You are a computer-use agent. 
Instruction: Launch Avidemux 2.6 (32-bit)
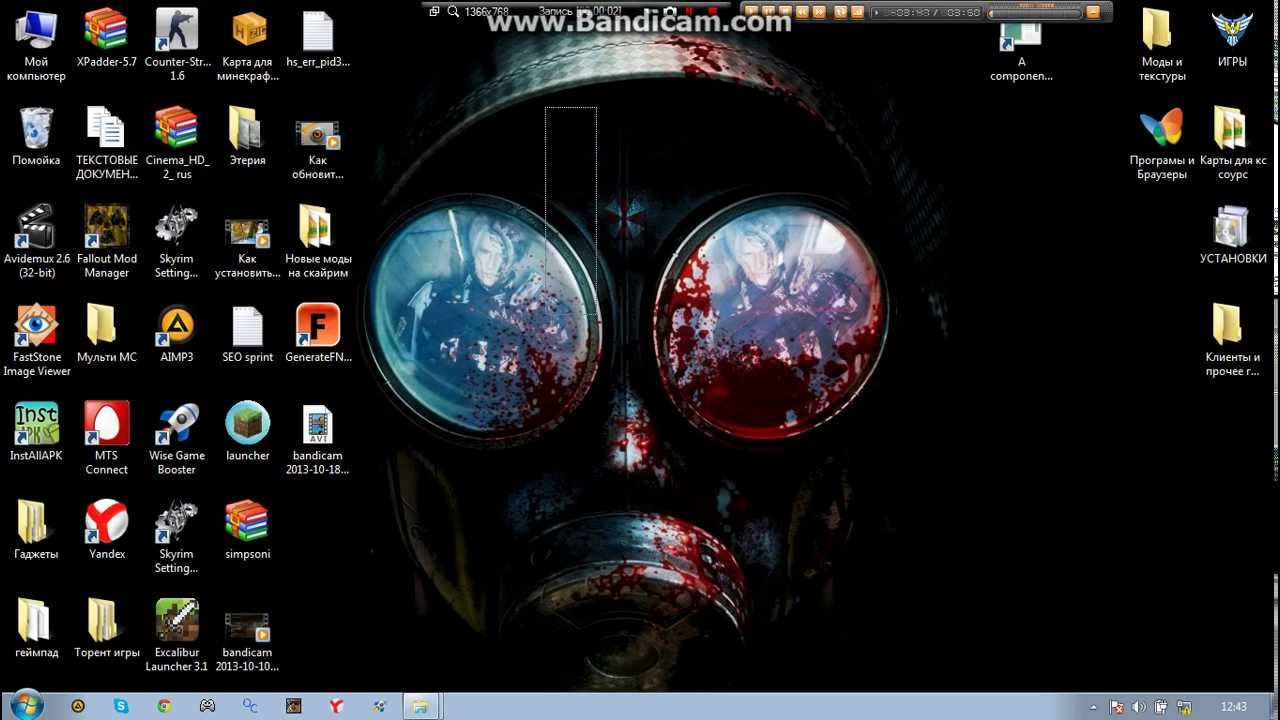36,241
